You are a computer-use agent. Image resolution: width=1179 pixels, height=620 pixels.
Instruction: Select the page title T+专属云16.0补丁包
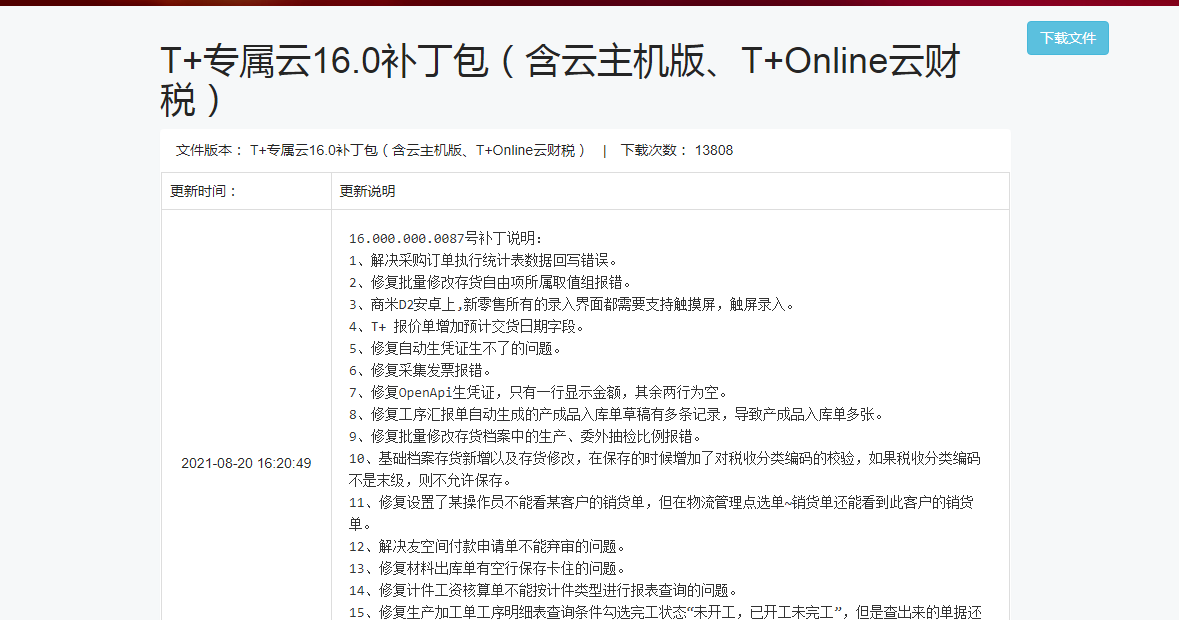[560, 80]
